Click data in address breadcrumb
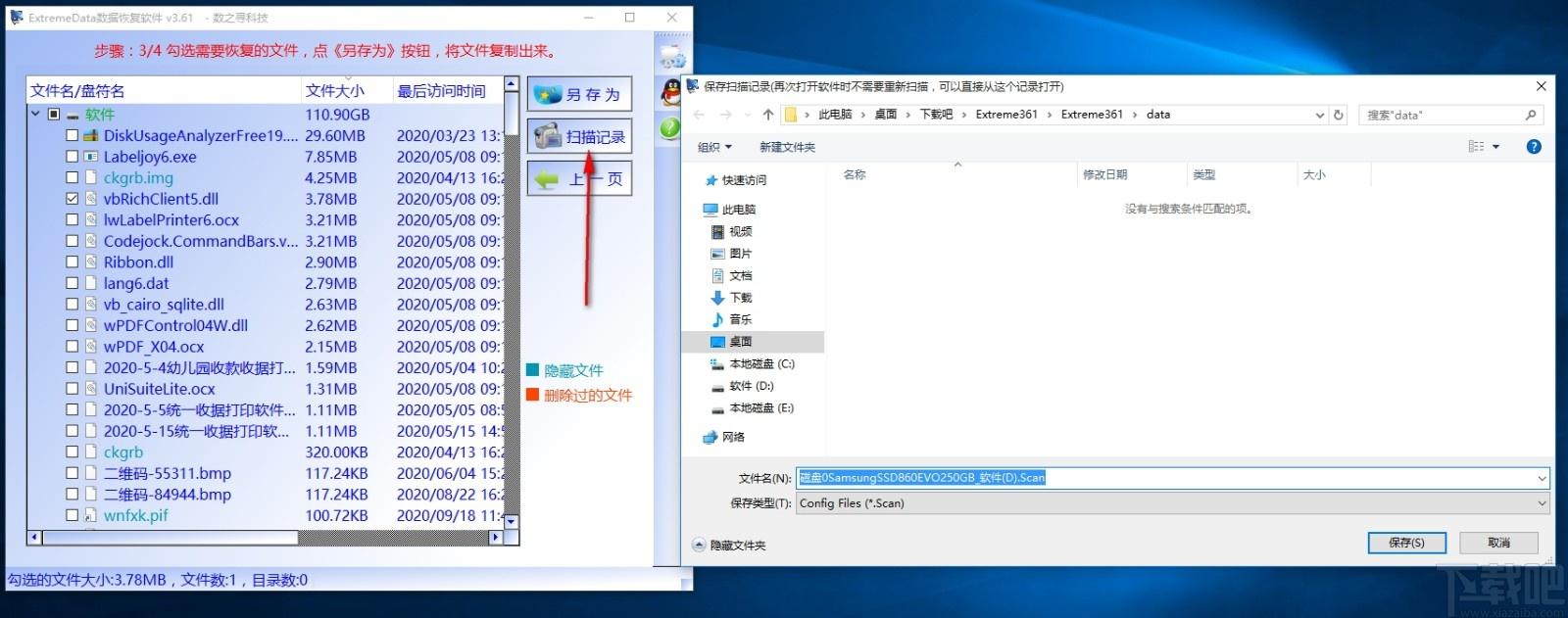Image resolution: width=1568 pixels, height=618 pixels. pyautogui.click(x=1158, y=115)
